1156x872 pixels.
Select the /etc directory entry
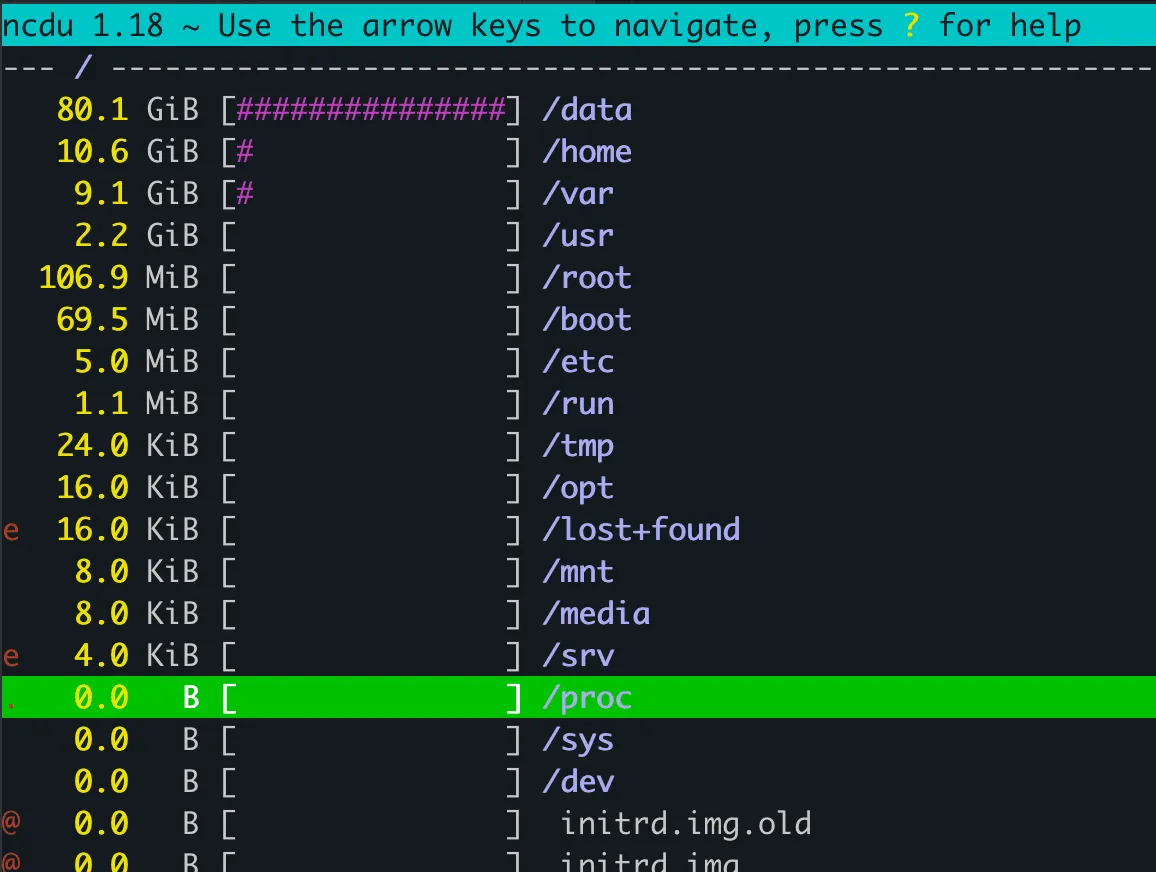click(578, 362)
